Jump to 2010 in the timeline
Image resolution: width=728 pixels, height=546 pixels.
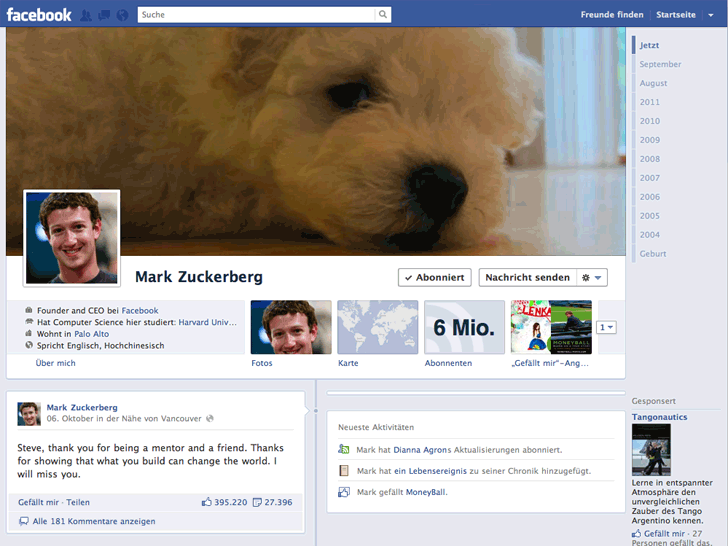650,121
